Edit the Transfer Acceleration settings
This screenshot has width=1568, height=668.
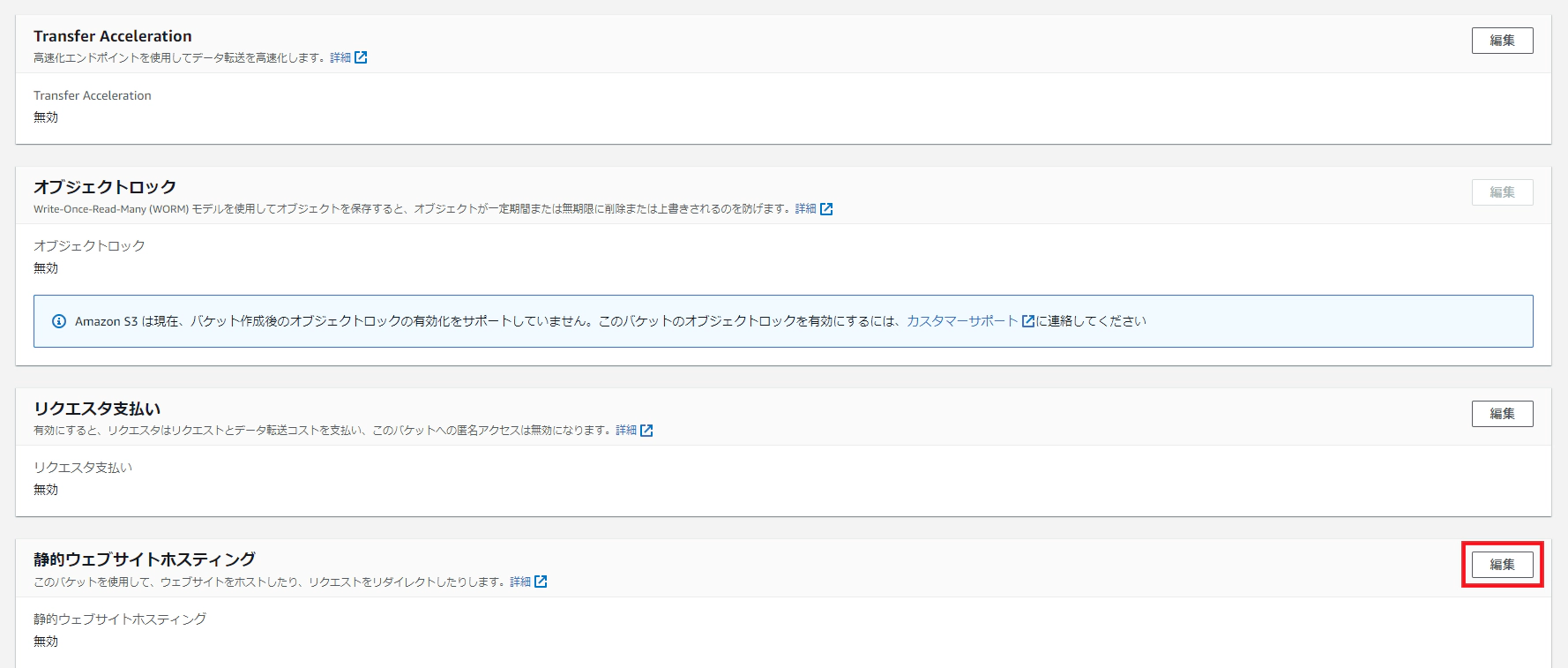(x=1502, y=41)
